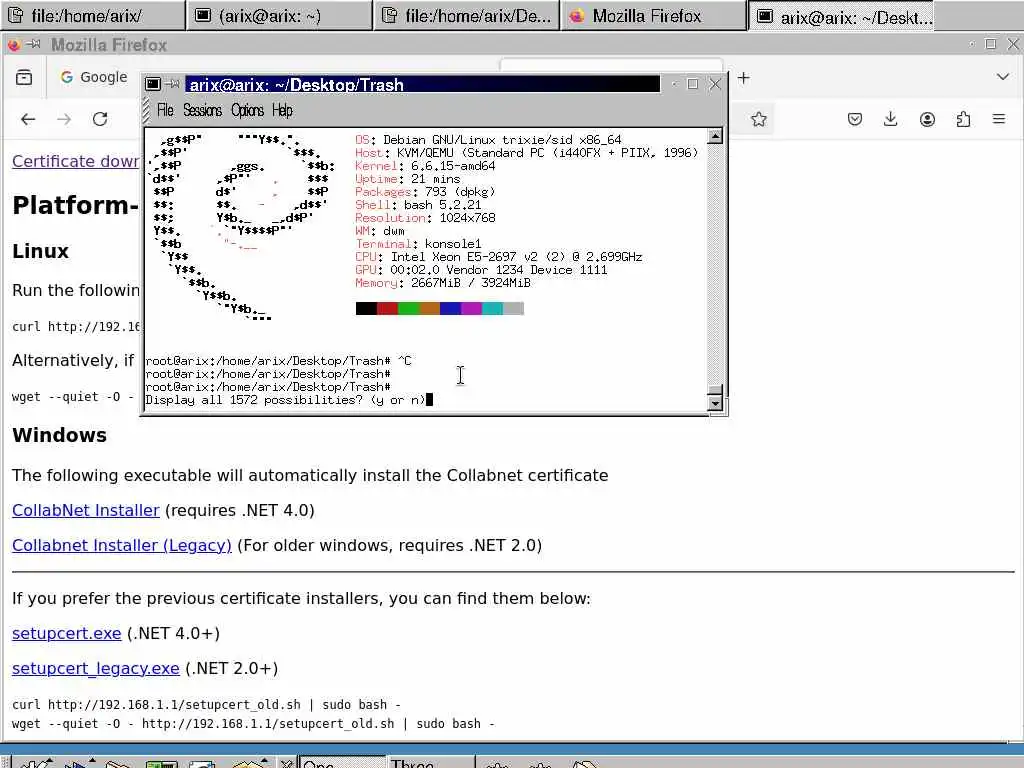This screenshot has width=1024, height=768.
Task: Close the Konsole terminal window
Action: click(715, 84)
